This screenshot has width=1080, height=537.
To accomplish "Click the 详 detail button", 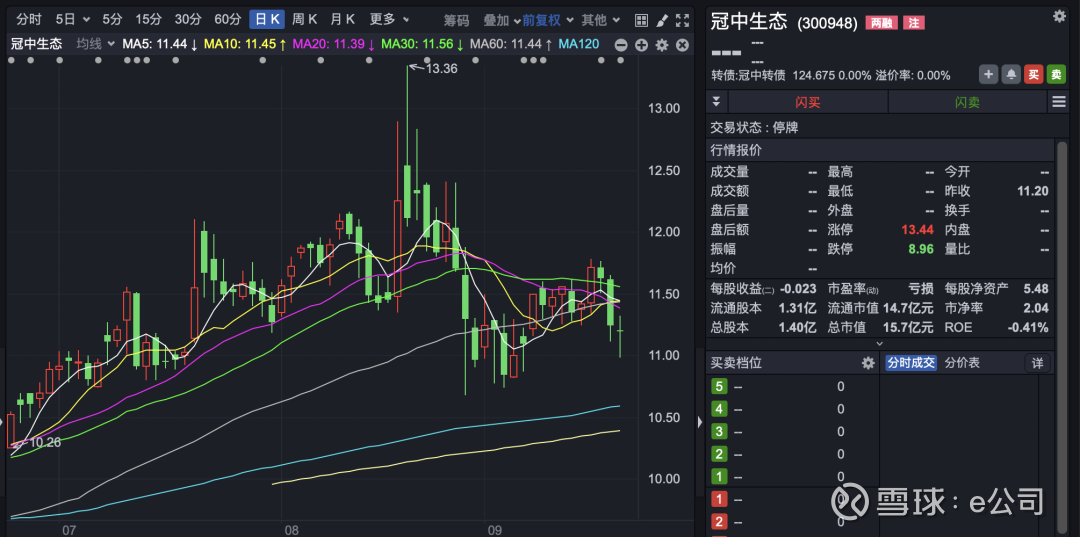I will pos(1037,363).
